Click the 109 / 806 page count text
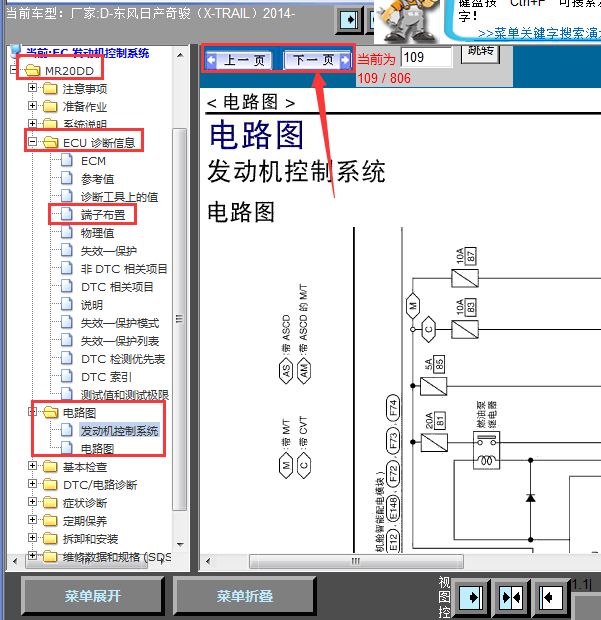This screenshot has height=620, width=601. click(384, 78)
